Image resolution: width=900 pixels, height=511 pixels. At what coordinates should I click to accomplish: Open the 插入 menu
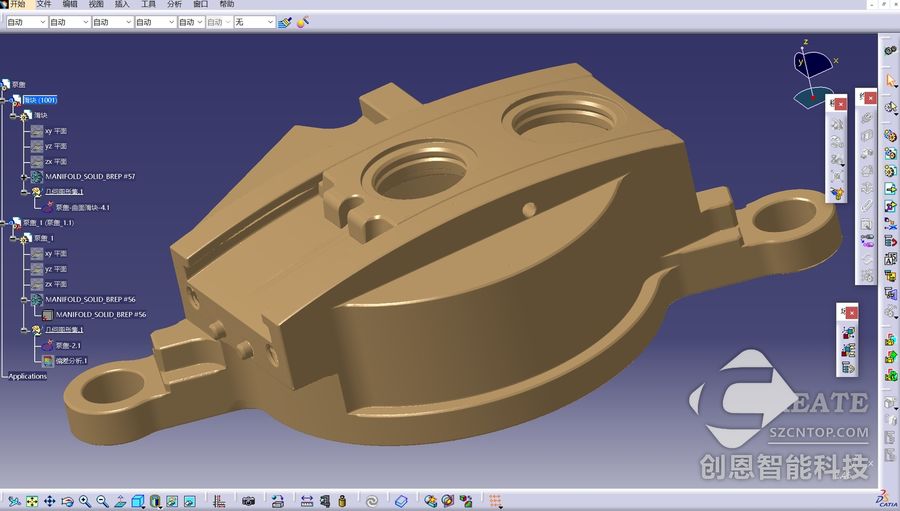click(x=122, y=4)
